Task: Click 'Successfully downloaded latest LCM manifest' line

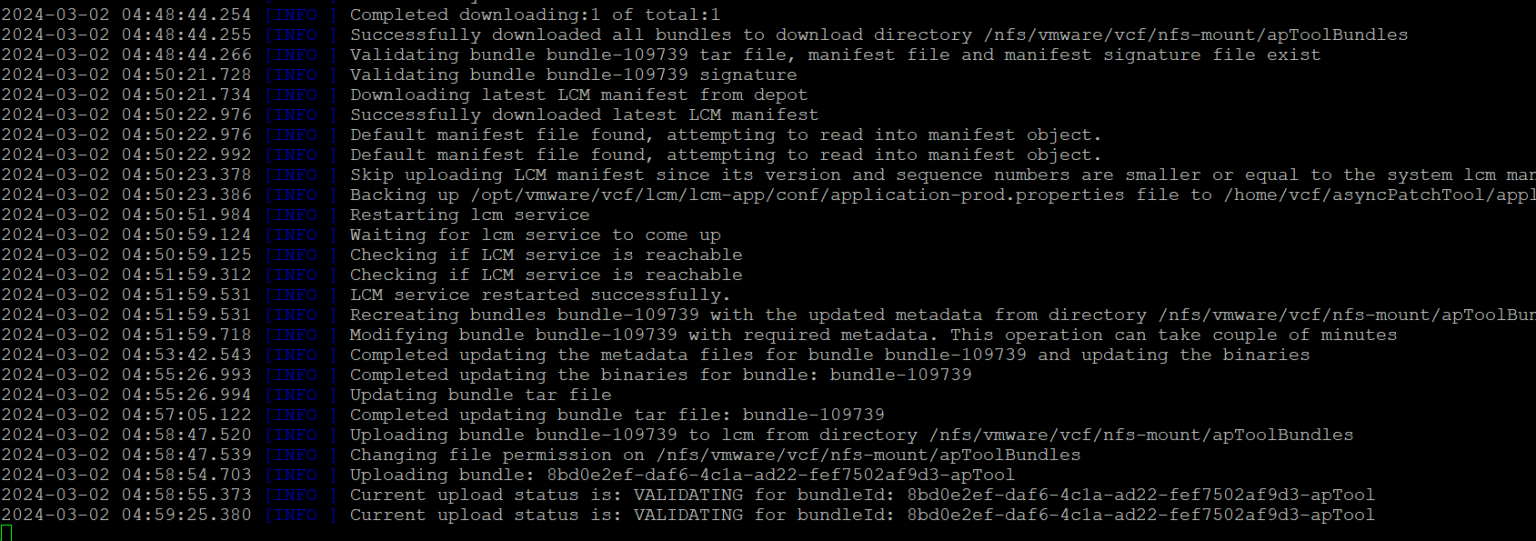Action: [x=584, y=115]
